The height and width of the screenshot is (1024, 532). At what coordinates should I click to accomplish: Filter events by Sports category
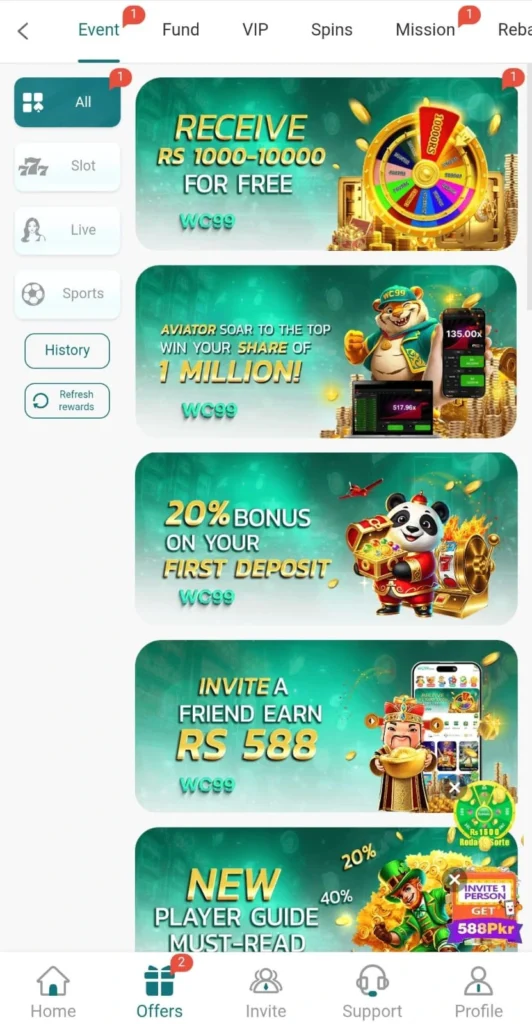[67, 294]
